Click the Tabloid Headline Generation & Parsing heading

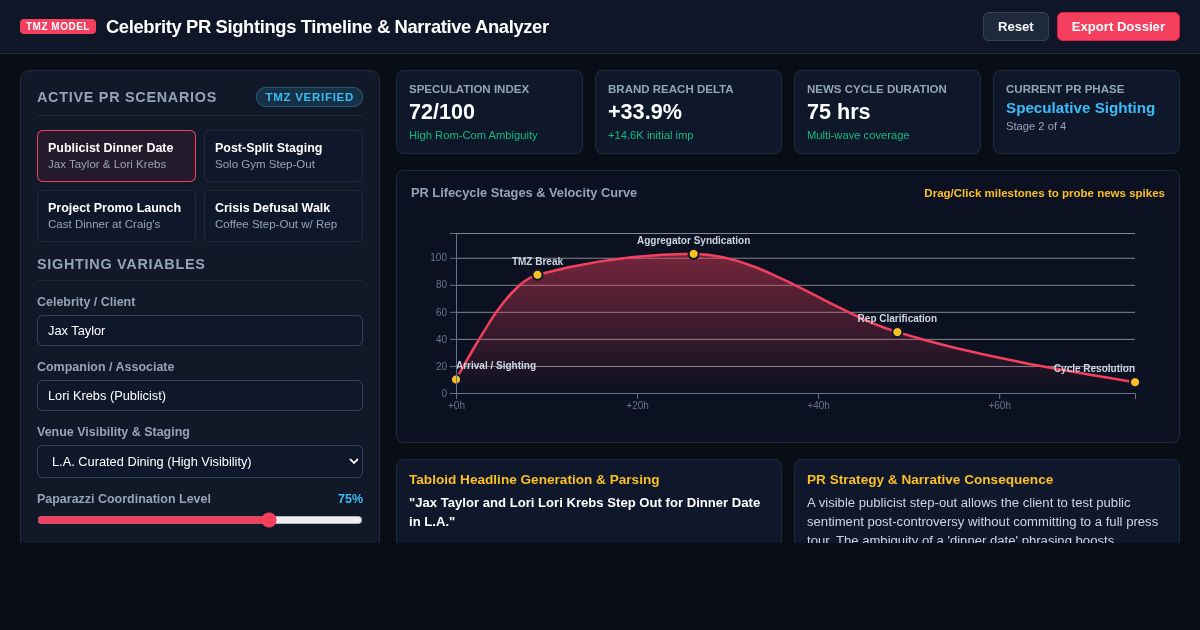coord(534,479)
